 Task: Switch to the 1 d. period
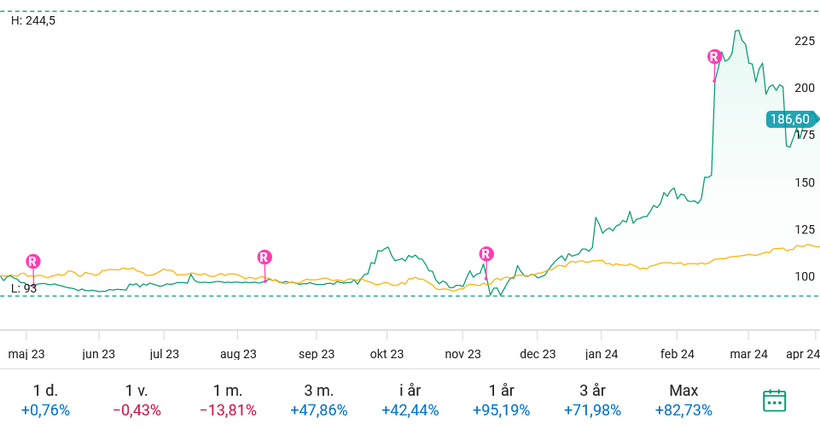pyautogui.click(x=45, y=400)
